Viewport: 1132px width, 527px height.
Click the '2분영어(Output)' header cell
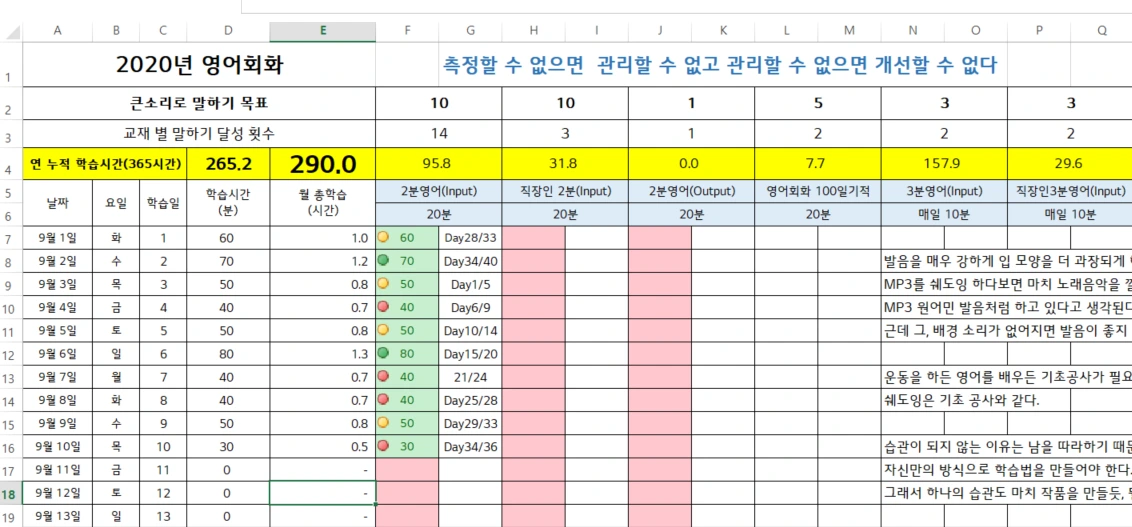tap(692, 191)
